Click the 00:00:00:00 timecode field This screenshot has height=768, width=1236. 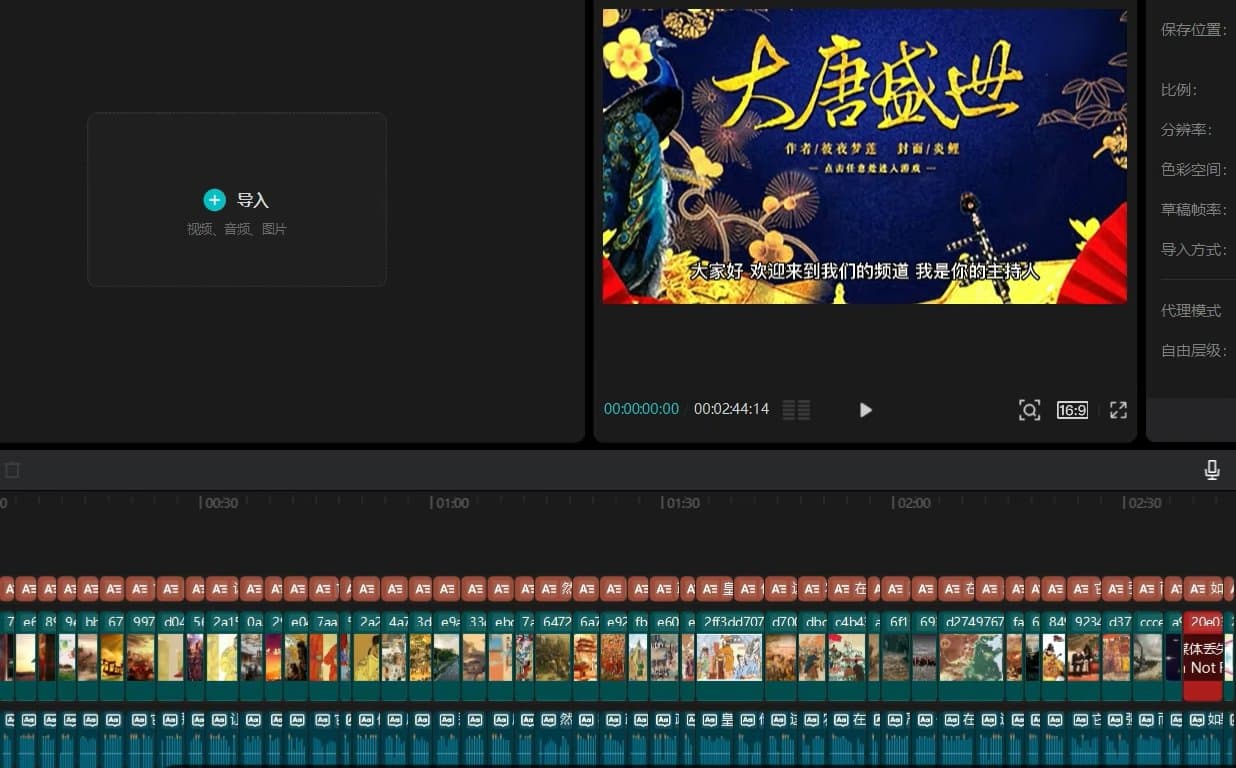click(641, 409)
